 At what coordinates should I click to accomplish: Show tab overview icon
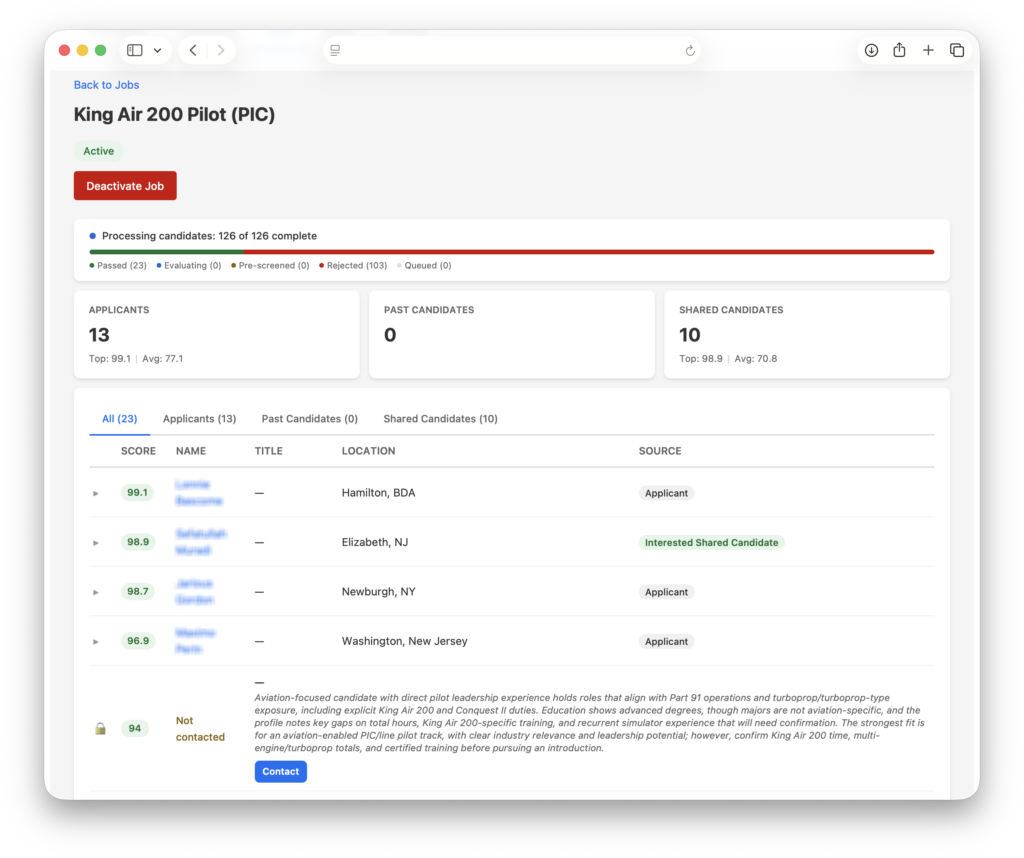click(957, 50)
